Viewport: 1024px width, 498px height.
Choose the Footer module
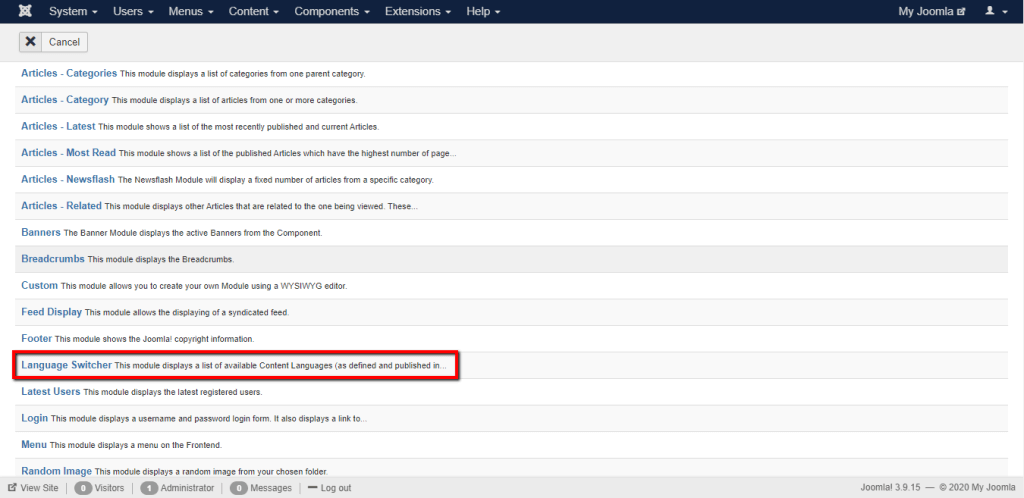[x=37, y=339]
